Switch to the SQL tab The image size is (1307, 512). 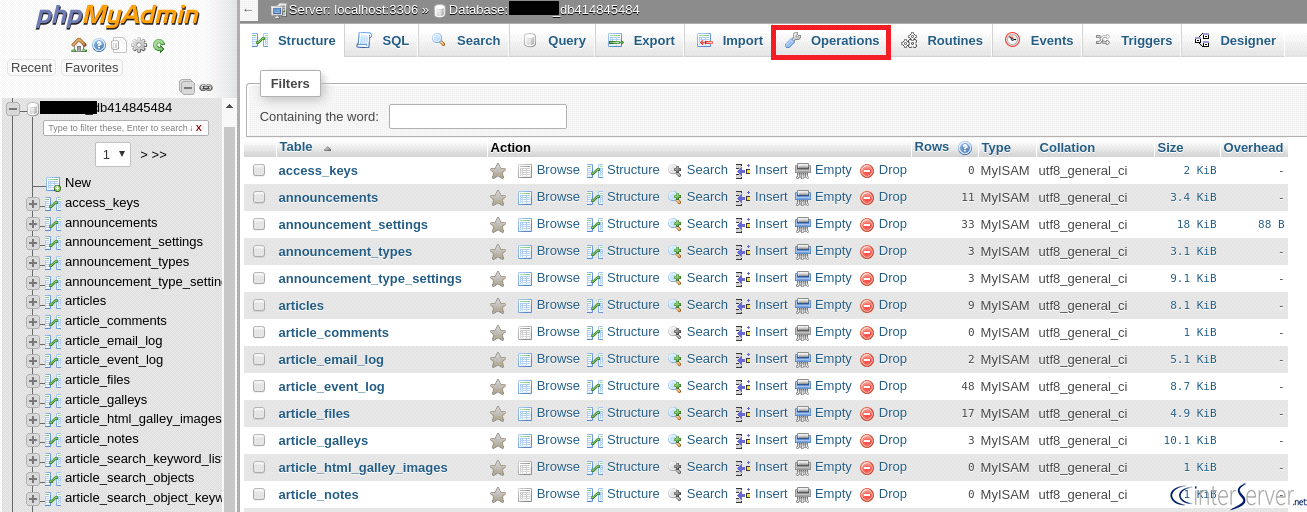[x=383, y=41]
